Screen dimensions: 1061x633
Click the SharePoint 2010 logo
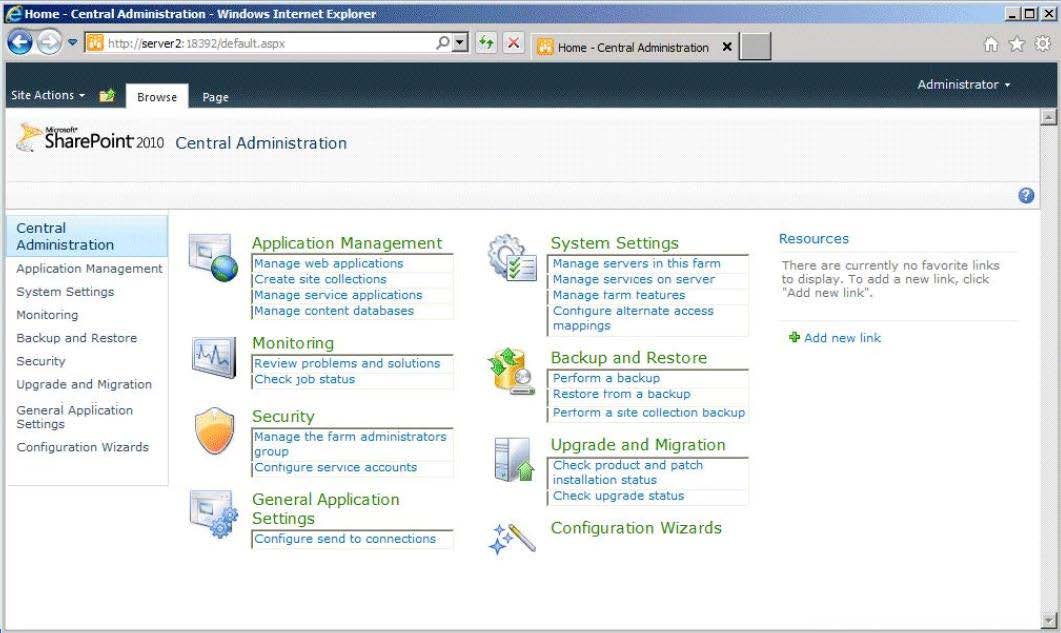(x=90, y=137)
